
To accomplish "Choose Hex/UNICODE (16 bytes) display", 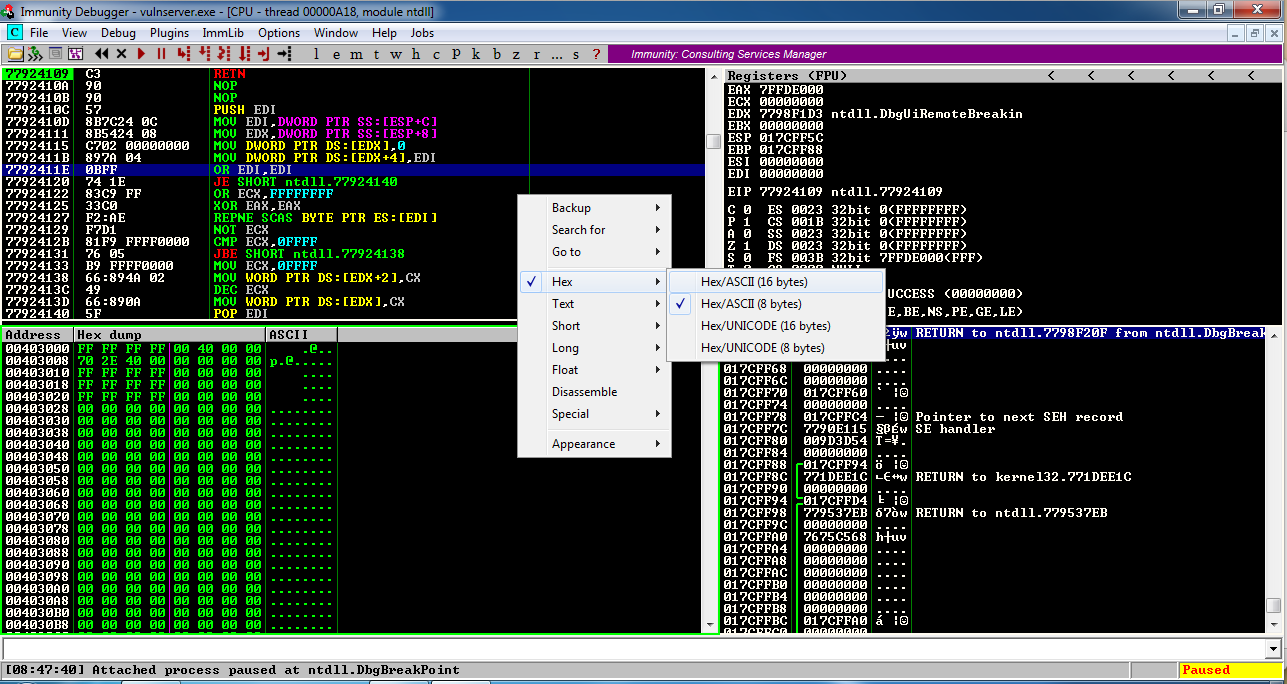I will click(x=765, y=326).
